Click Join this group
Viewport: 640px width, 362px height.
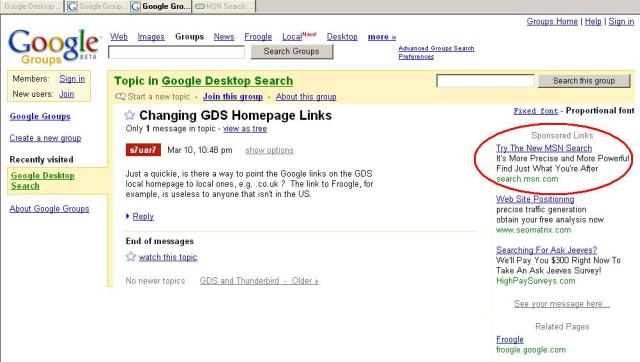(x=233, y=97)
